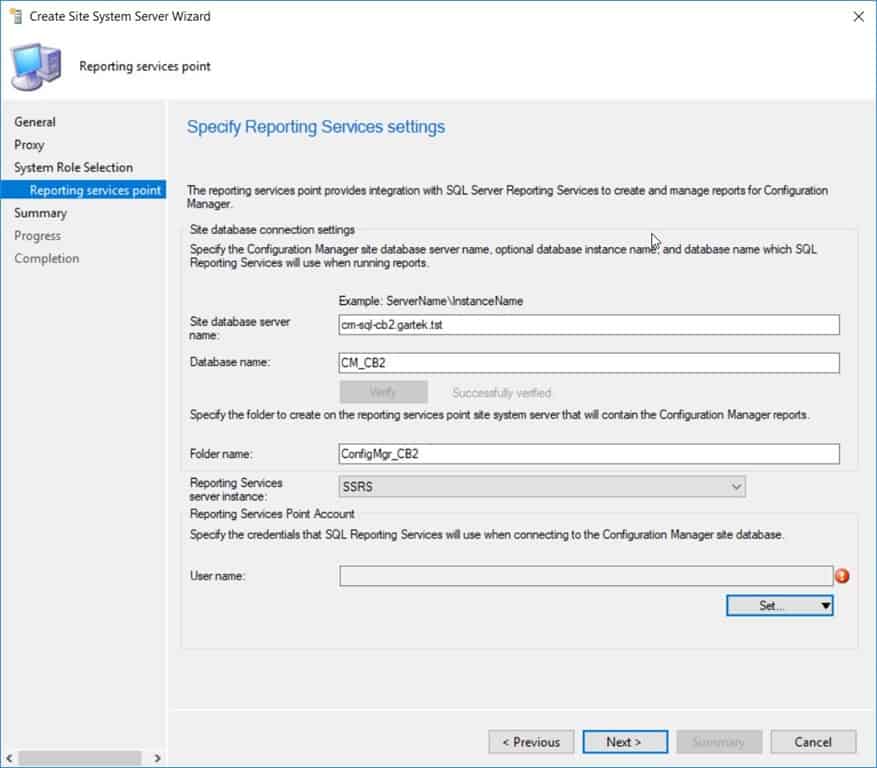Cancel the Create Site System Server Wizard
Screen dimensions: 877x768
pyautogui.click(x=812, y=741)
